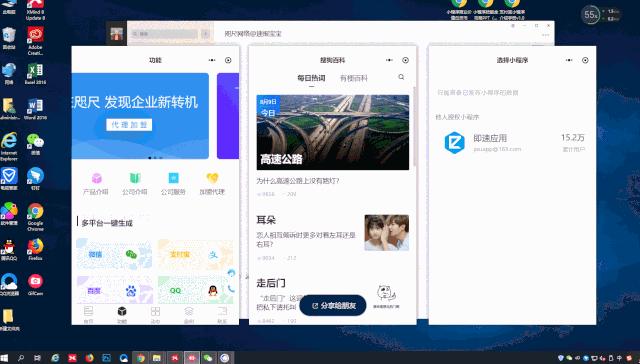Click the profile avatar in WeChat window
Viewport: 640px width, 364px height.
point(117,34)
